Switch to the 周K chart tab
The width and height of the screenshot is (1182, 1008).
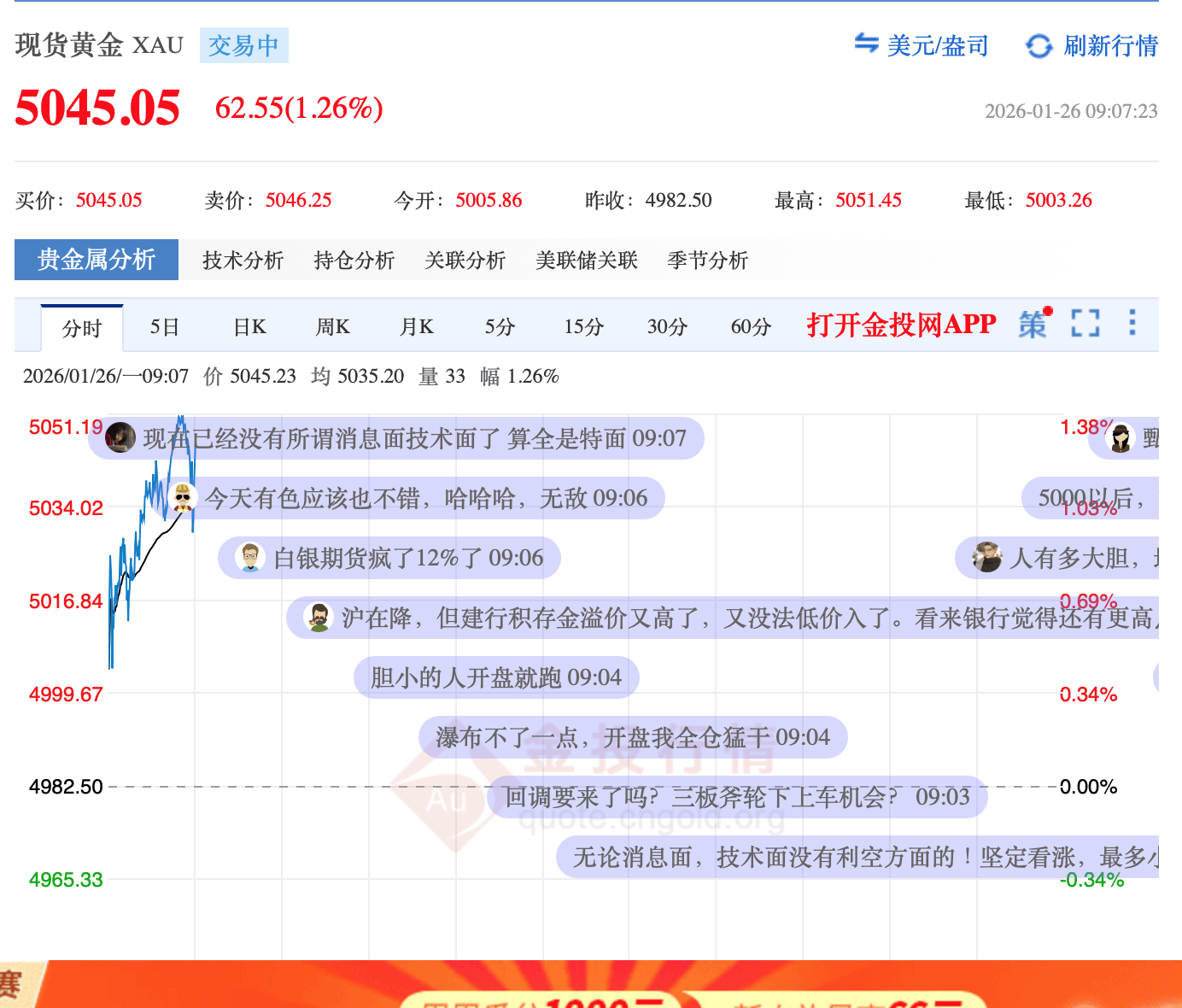(x=332, y=327)
